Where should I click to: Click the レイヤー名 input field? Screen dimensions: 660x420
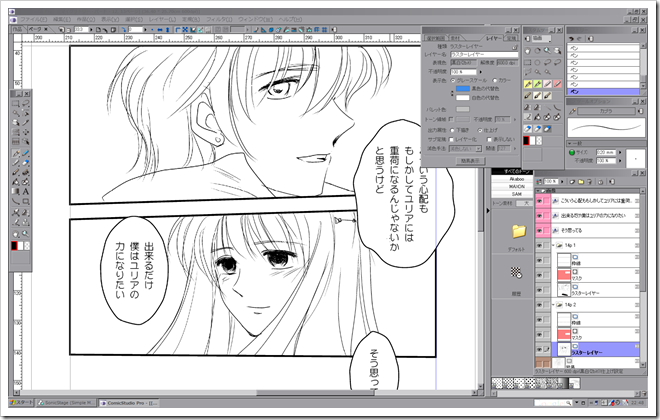[484, 55]
